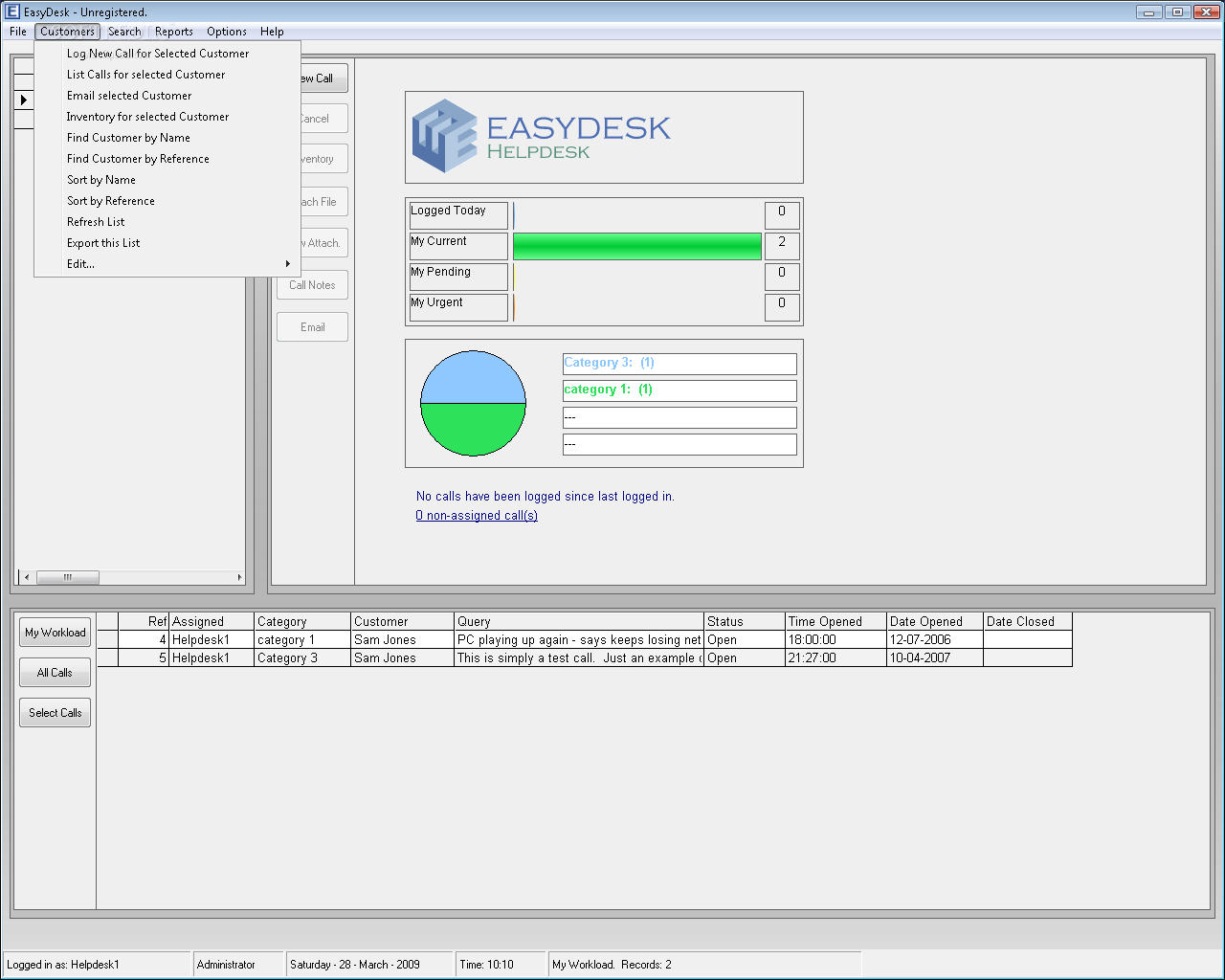The height and width of the screenshot is (980, 1225).
Task: Click left arrow of customer list scrollbar
Action: point(27,577)
